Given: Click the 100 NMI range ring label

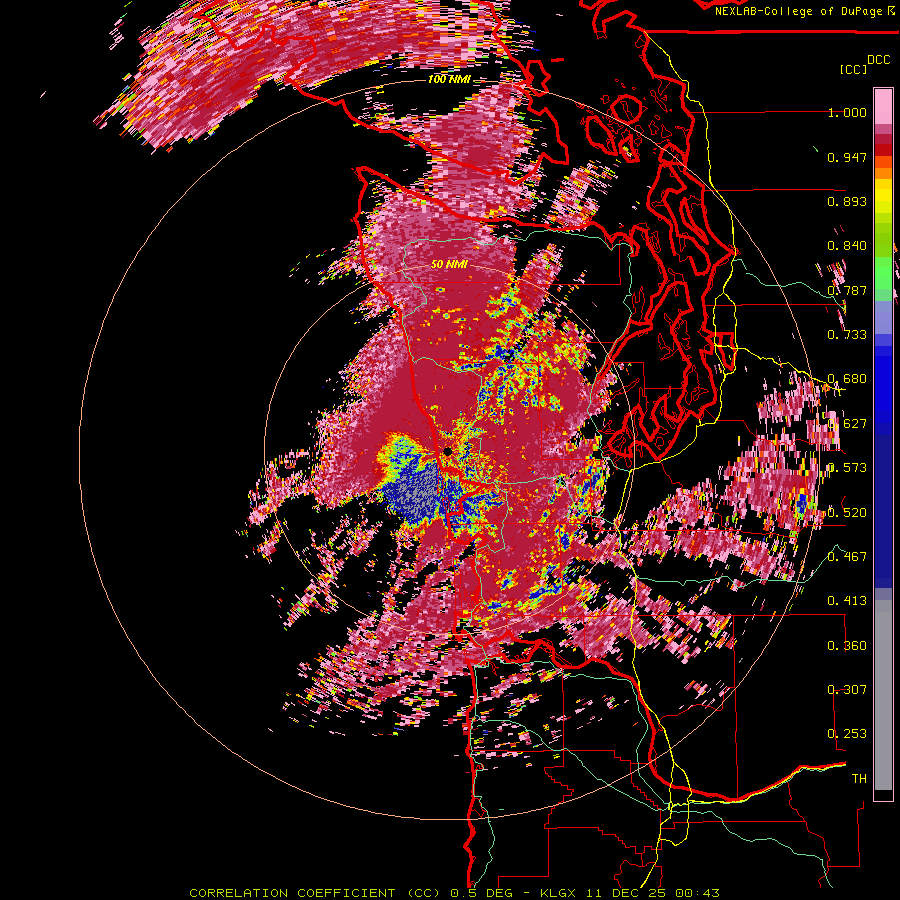Looking at the screenshot, I should click(x=448, y=79).
